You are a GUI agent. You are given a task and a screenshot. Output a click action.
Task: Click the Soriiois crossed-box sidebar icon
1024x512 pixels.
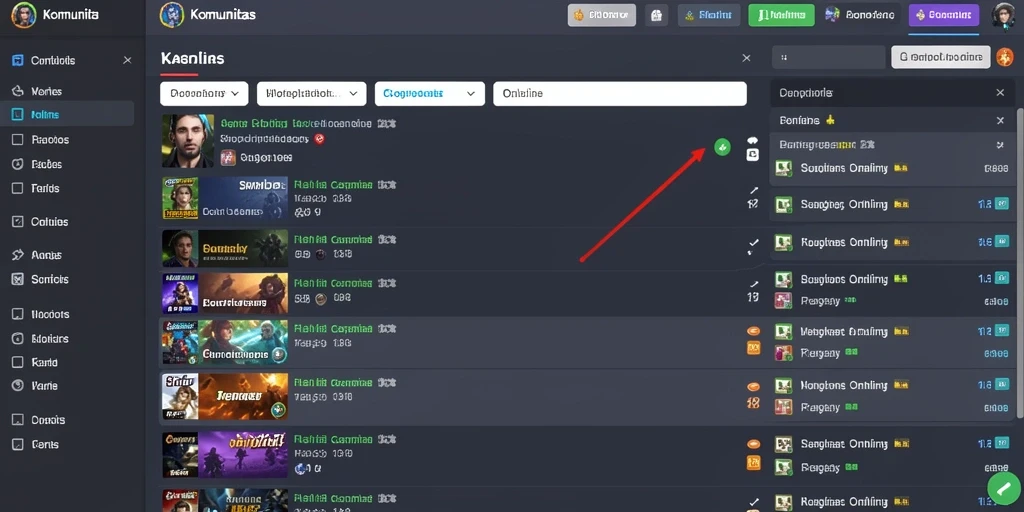18,279
